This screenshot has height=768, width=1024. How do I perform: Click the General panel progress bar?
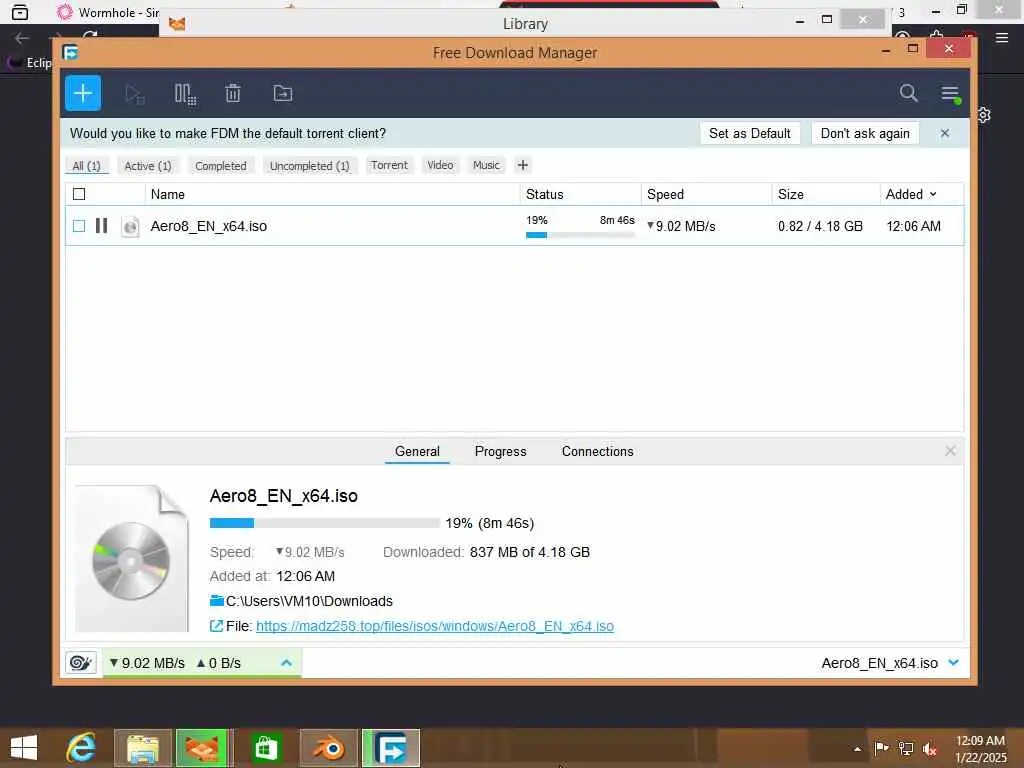pos(325,523)
